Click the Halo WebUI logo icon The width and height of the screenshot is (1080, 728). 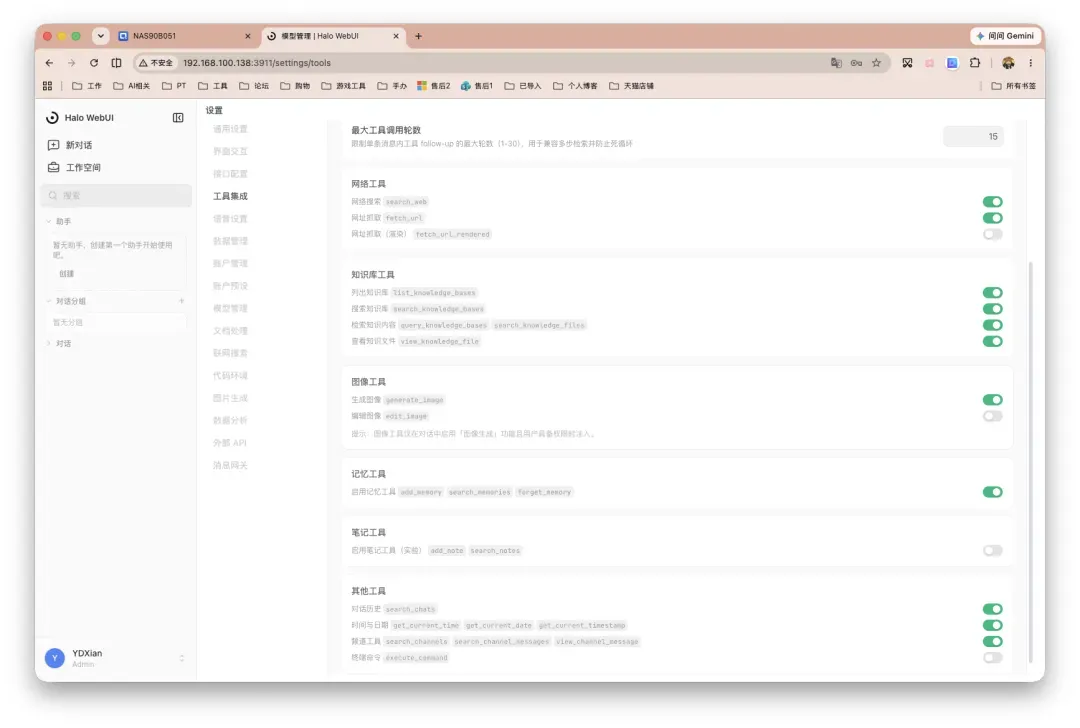point(52,118)
